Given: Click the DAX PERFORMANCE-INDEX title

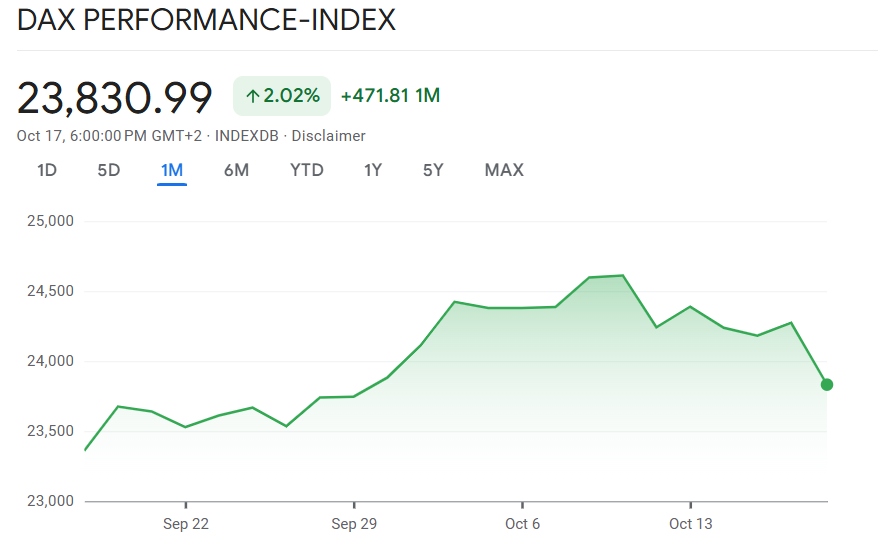Looking at the screenshot, I should tap(206, 20).
